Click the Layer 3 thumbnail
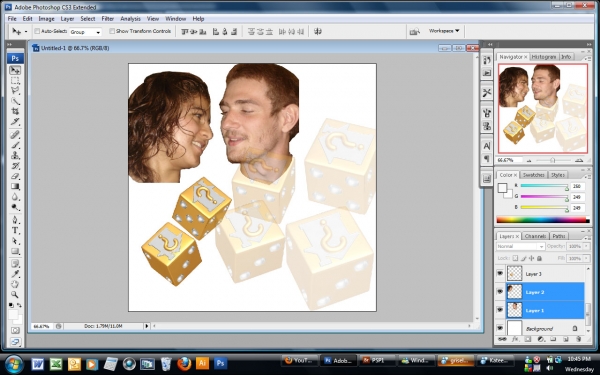Screen dimensions: 600x375 (514, 274)
